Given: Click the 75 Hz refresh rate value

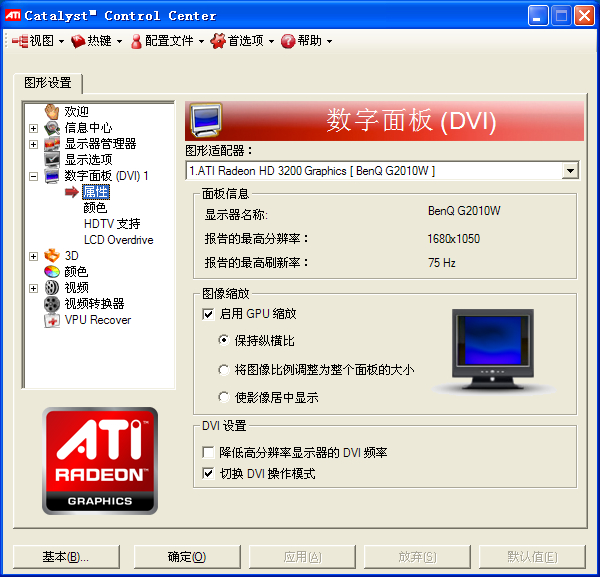Looking at the screenshot, I should tap(442, 263).
